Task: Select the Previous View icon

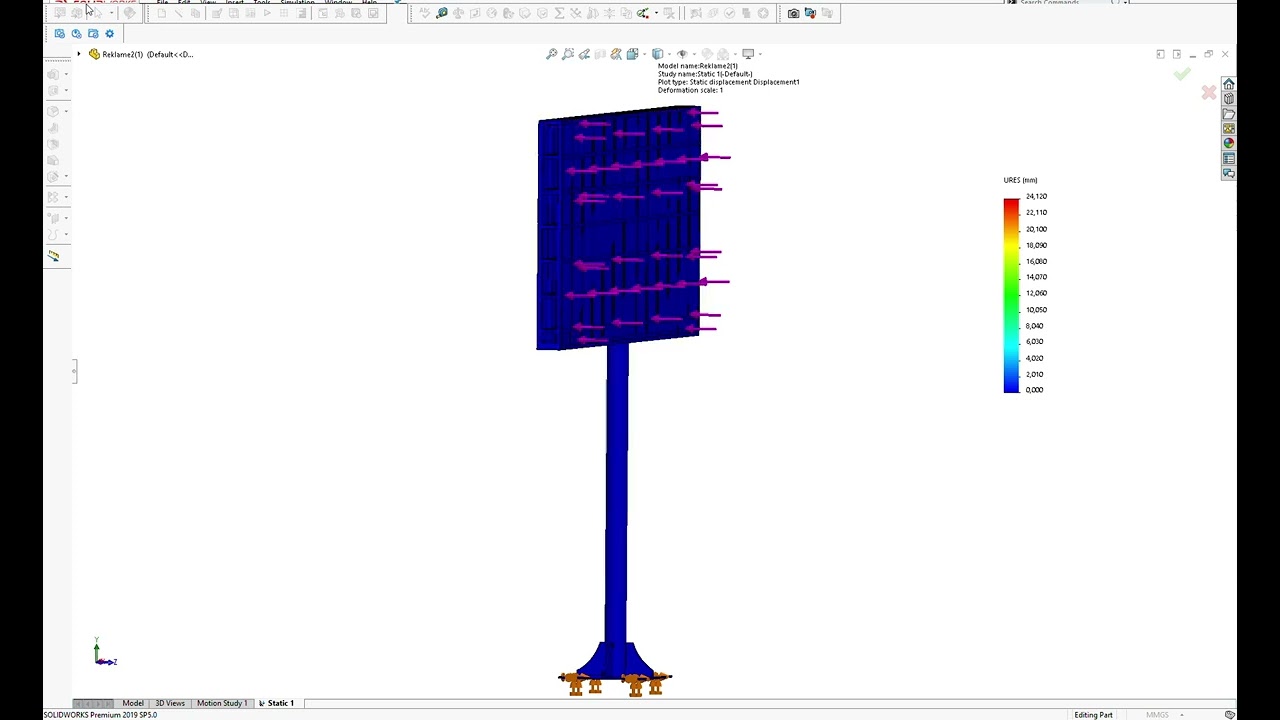Action: (x=584, y=54)
